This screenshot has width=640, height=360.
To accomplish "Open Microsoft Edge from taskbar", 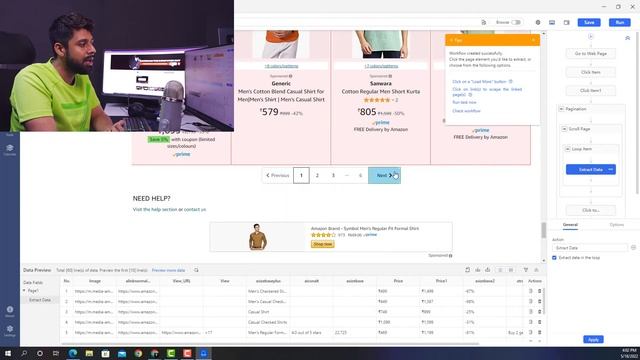I will point(73,353).
